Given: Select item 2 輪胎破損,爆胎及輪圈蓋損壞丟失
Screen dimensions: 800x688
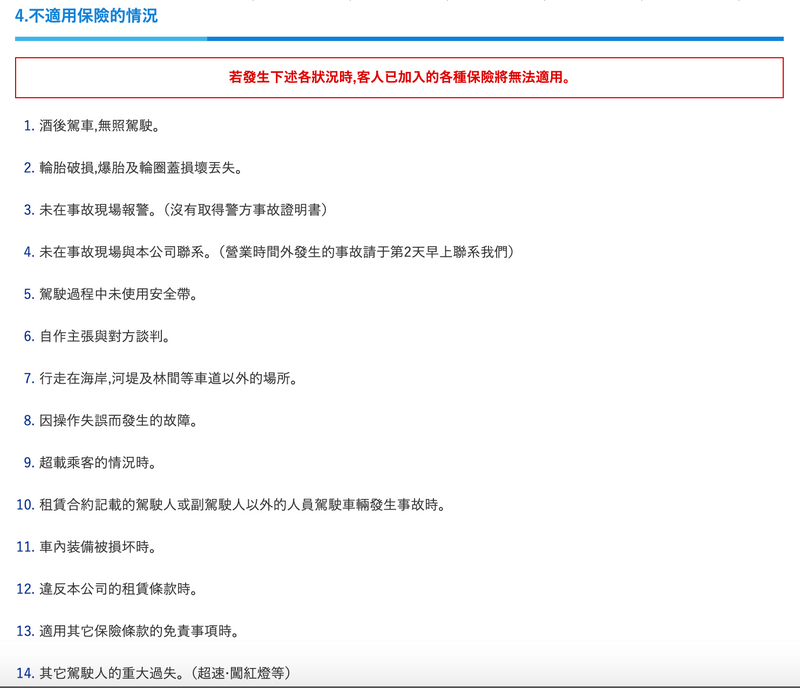Looking at the screenshot, I should pyautogui.click(x=141, y=168).
